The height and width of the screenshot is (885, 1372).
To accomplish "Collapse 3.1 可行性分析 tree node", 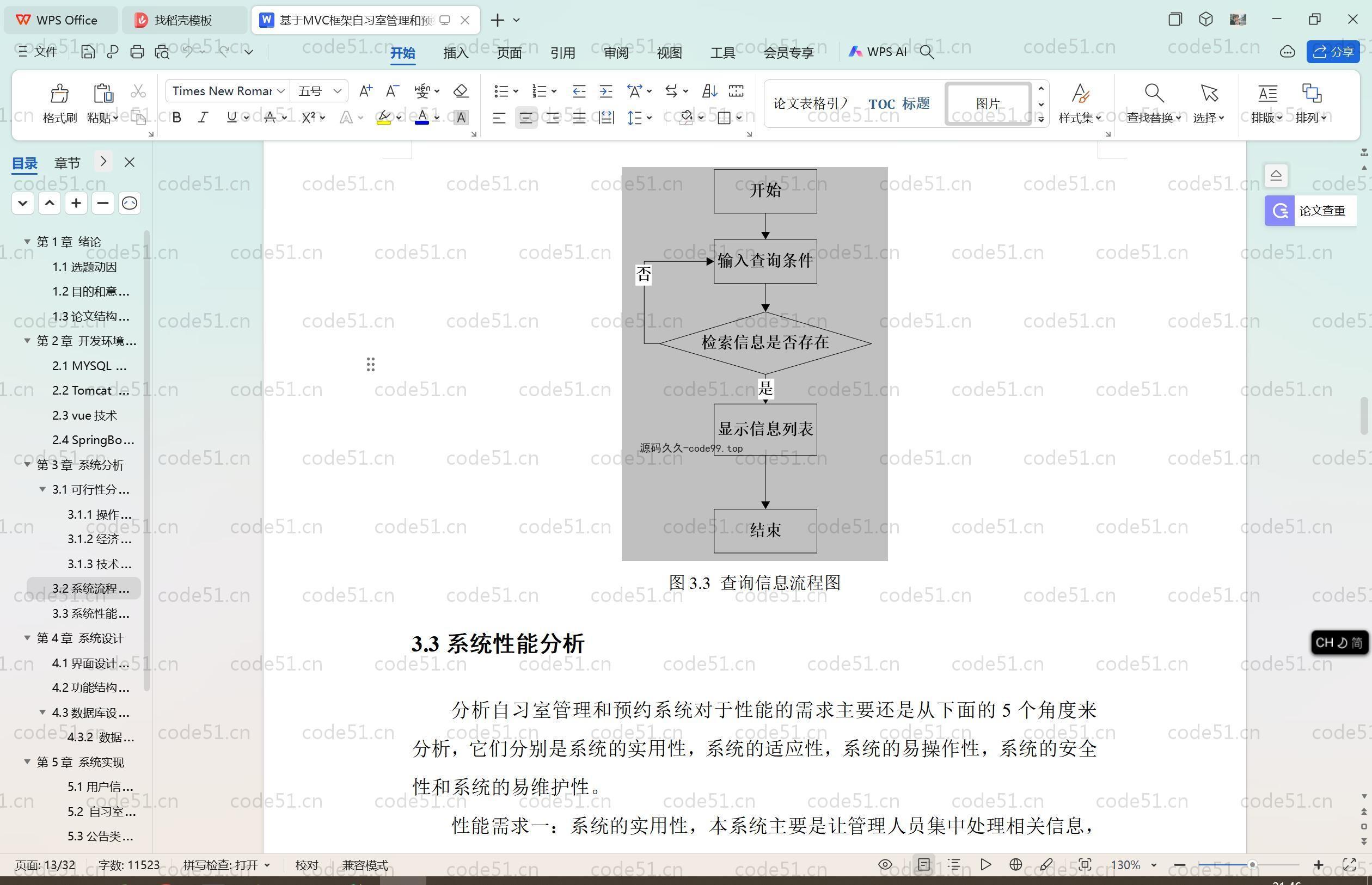I will (42, 489).
